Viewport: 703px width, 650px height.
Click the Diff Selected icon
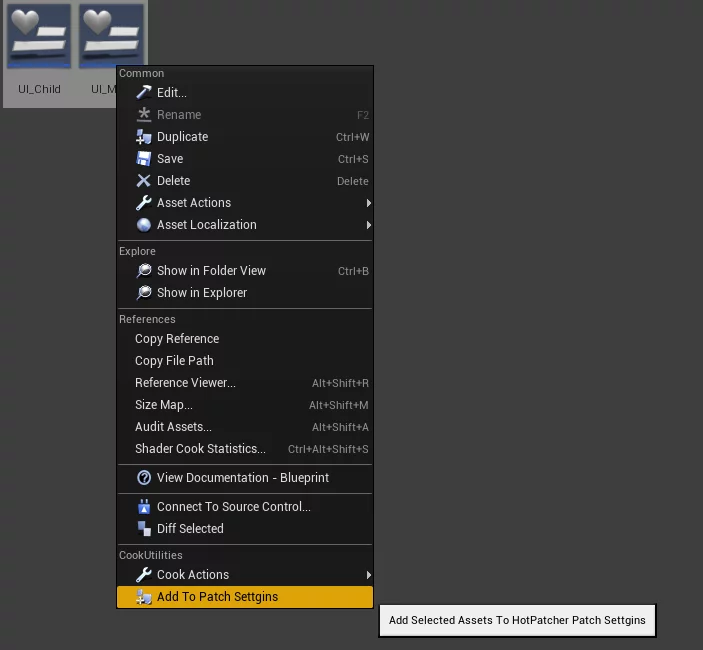pyautogui.click(x=144, y=529)
